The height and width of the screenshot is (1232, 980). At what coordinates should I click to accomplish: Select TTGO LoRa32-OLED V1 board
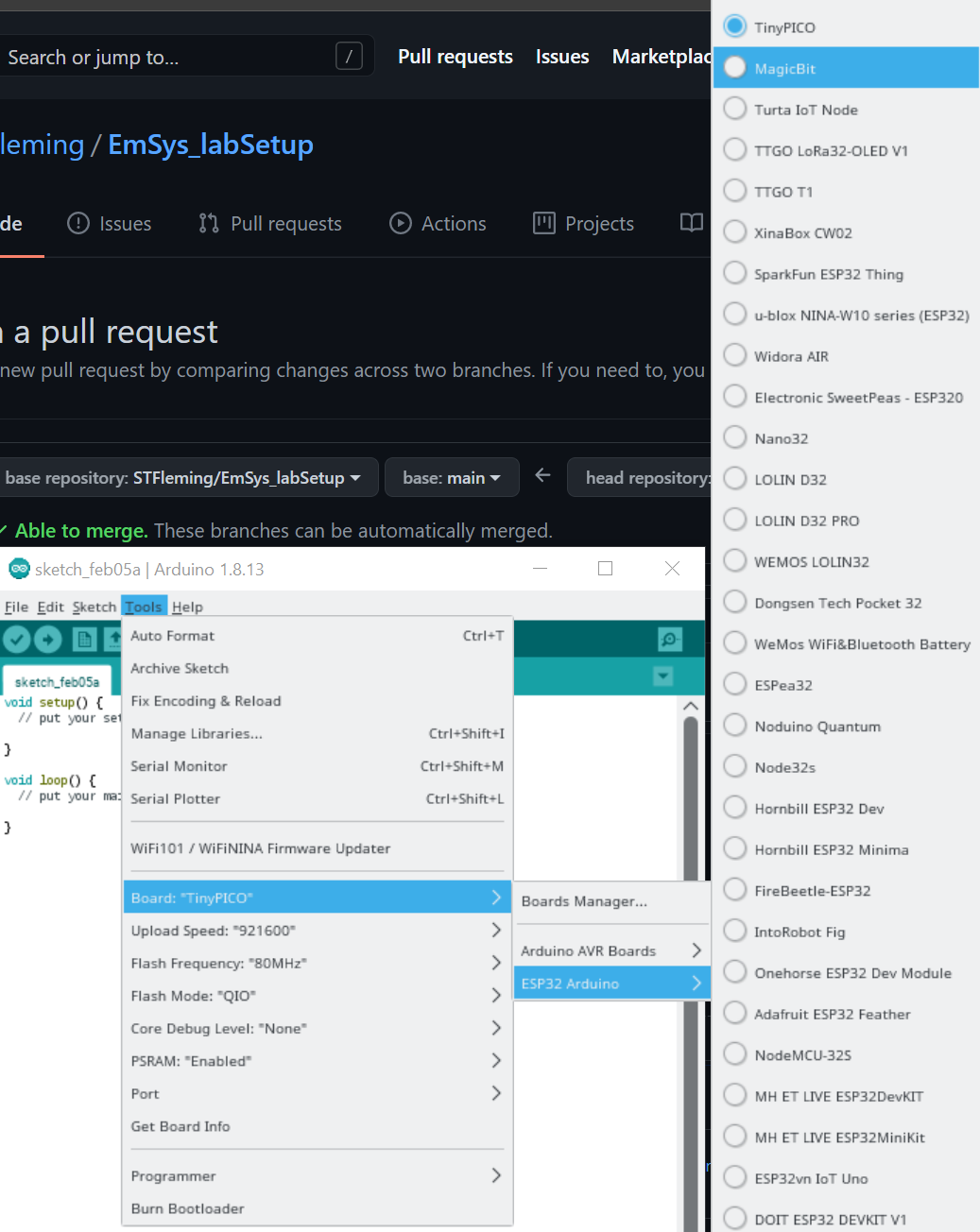coord(847,150)
